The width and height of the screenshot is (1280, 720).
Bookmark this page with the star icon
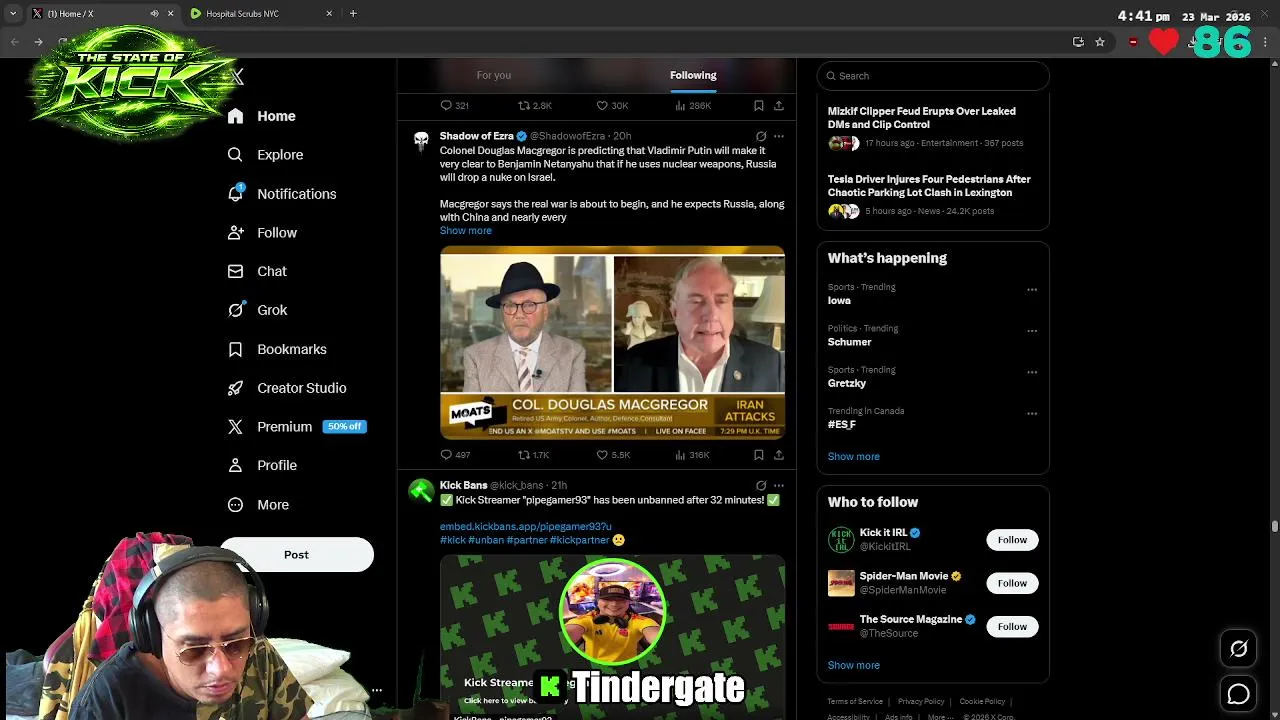(x=1100, y=42)
